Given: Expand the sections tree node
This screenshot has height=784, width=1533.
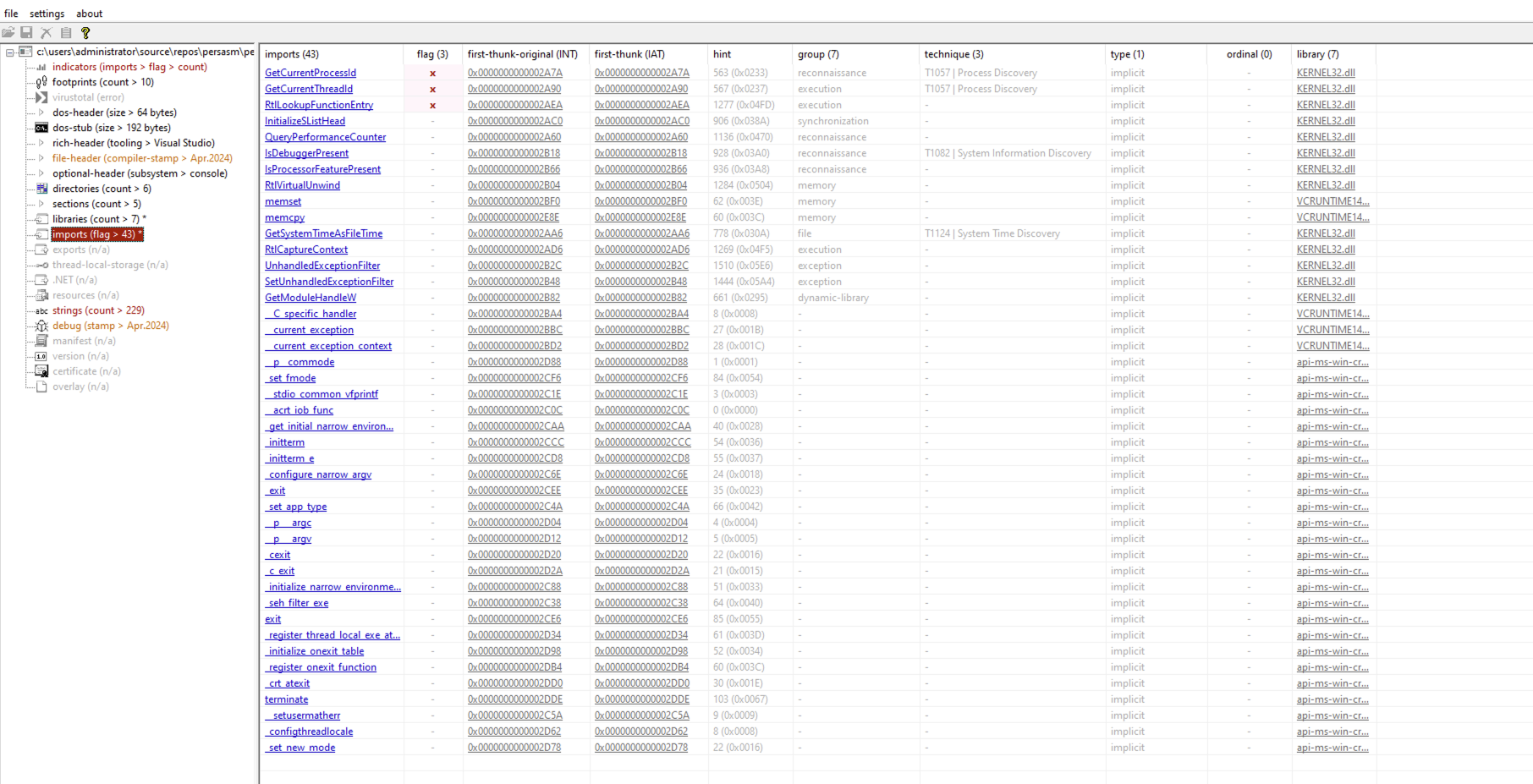Looking at the screenshot, I should pyautogui.click(x=41, y=204).
